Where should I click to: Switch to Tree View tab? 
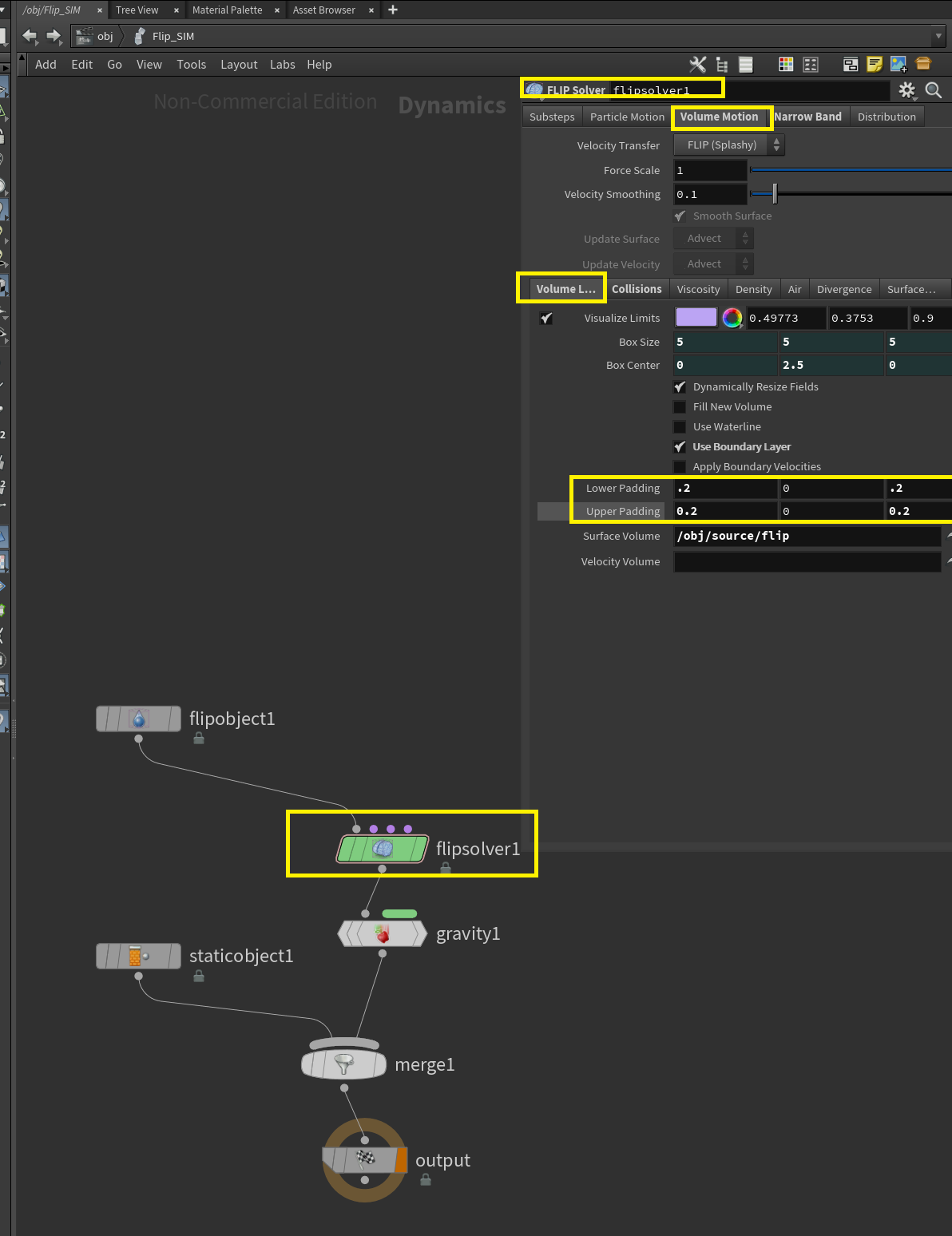pyautogui.click(x=137, y=10)
